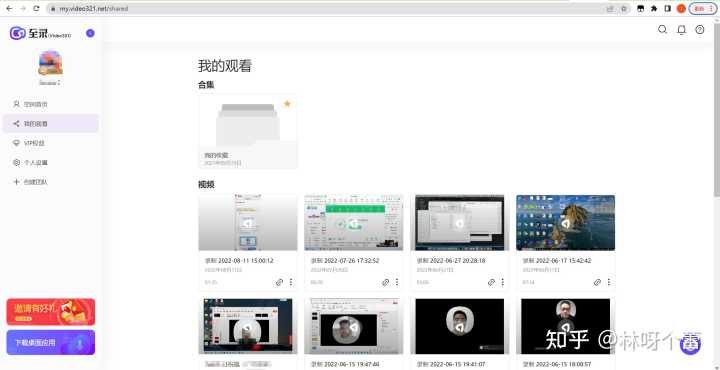Click the download desktop app banner
This screenshot has width=720, height=370.
51,342
